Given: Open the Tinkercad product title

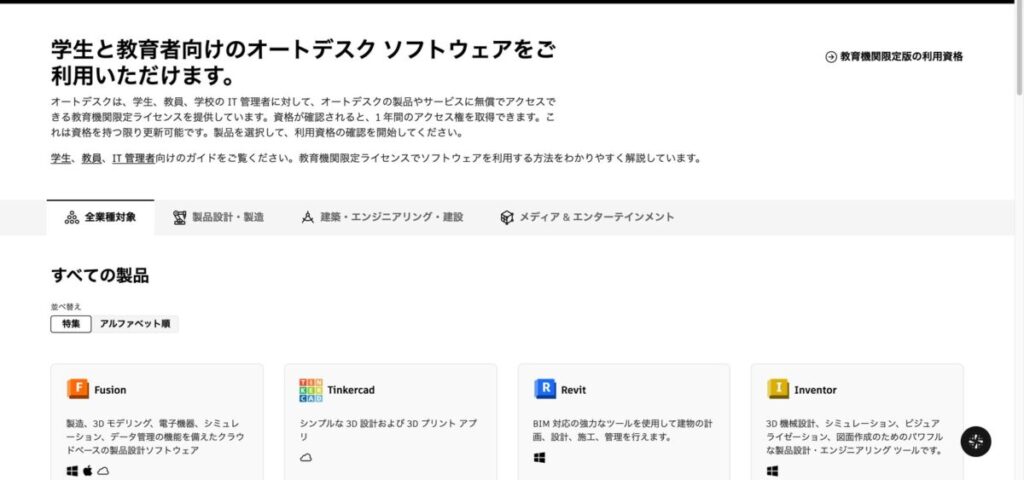Looking at the screenshot, I should (x=351, y=390).
